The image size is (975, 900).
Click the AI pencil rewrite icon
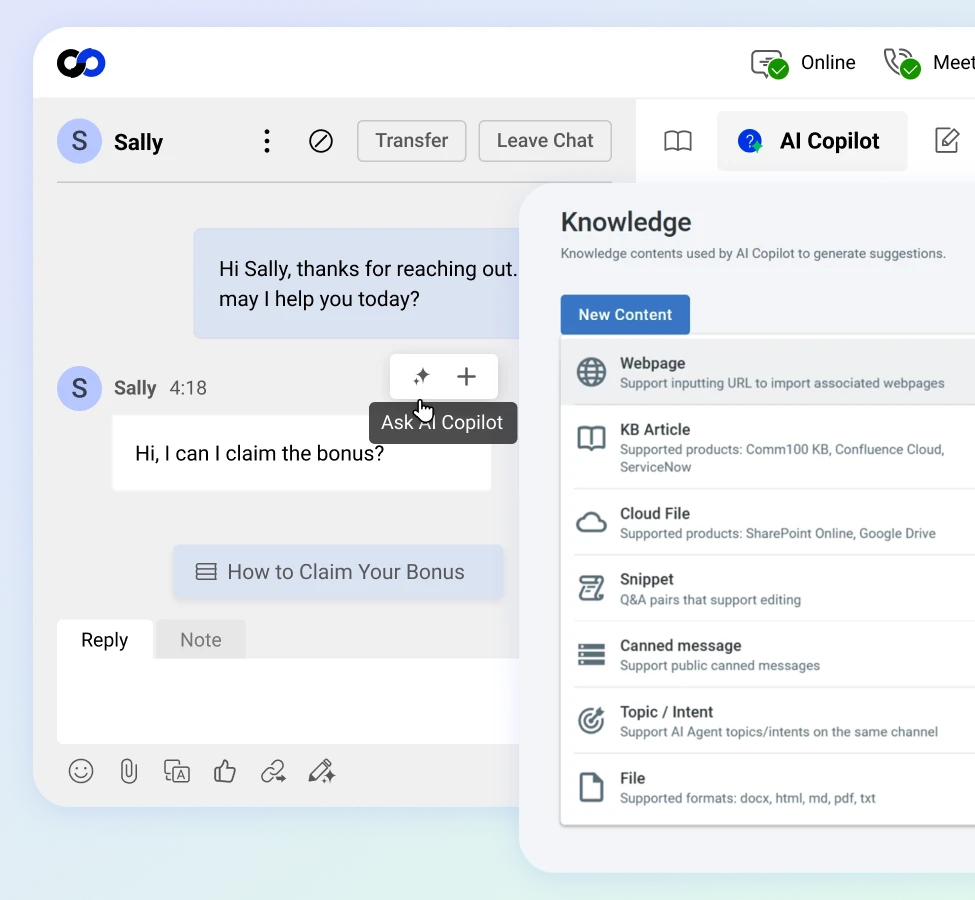pos(321,772)
